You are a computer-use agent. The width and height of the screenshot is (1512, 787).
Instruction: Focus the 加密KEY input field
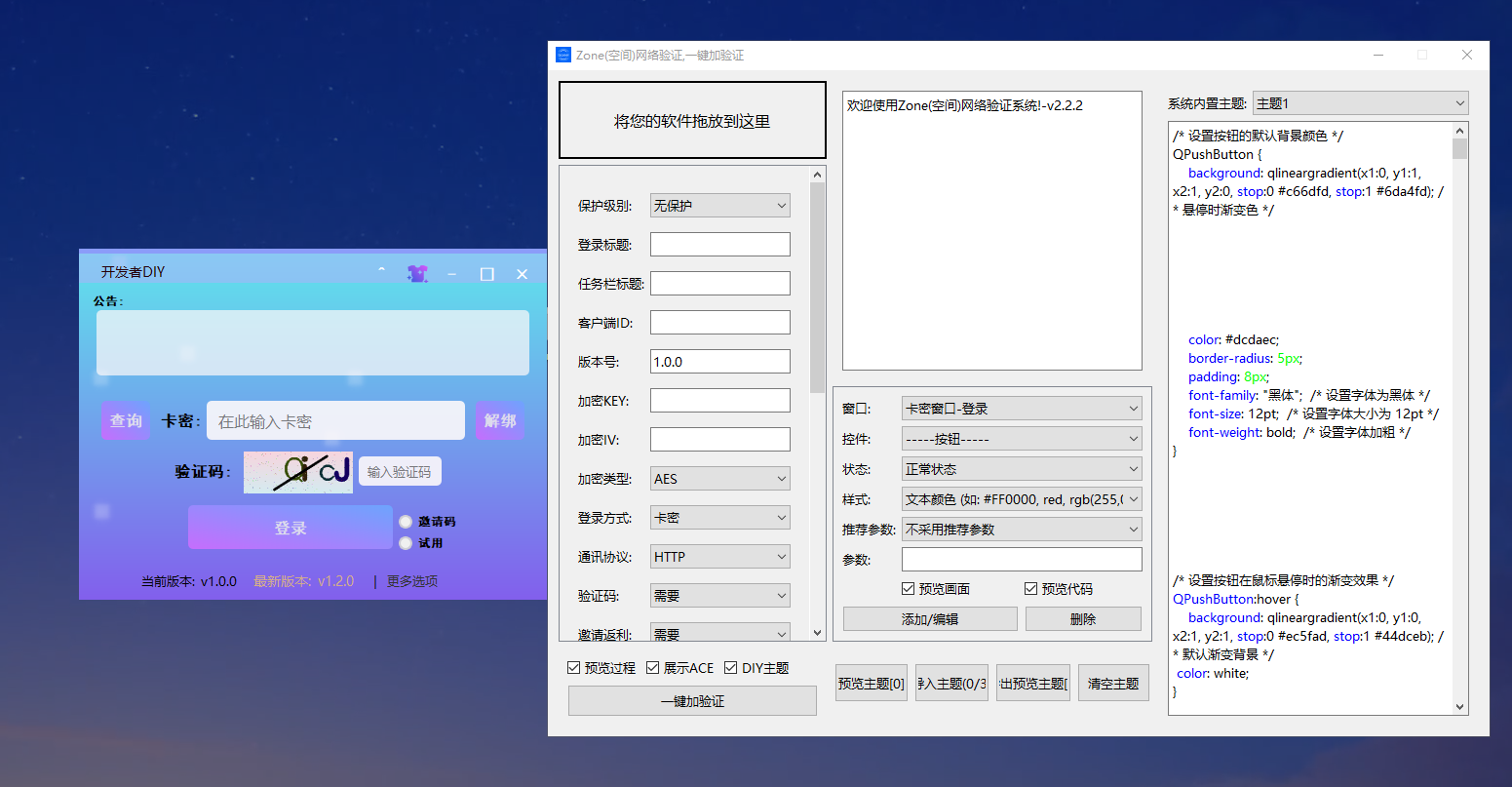720,401
